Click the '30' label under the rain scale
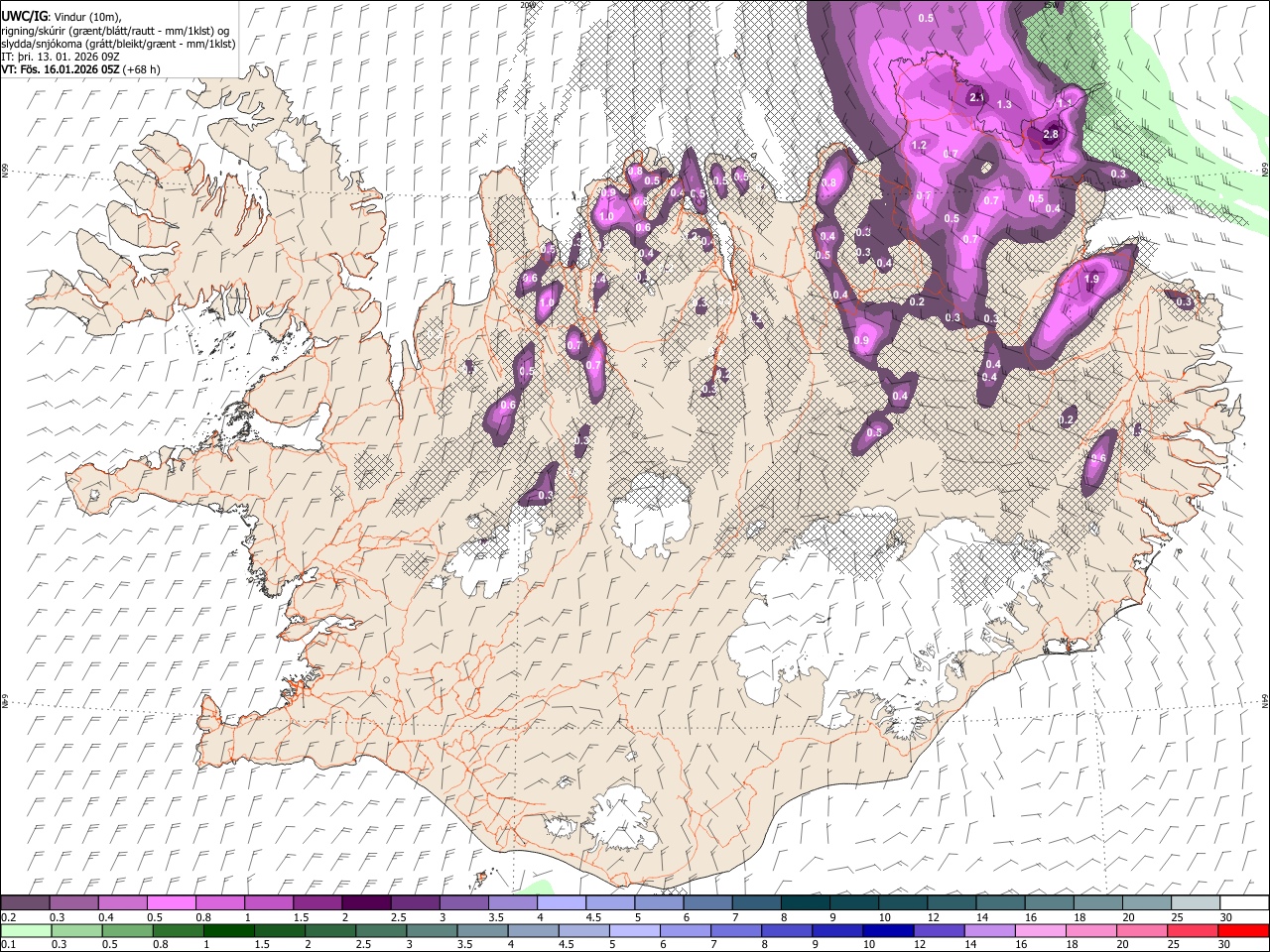The height and width of the screenshot is (952, 1270). click(1225, 945)
